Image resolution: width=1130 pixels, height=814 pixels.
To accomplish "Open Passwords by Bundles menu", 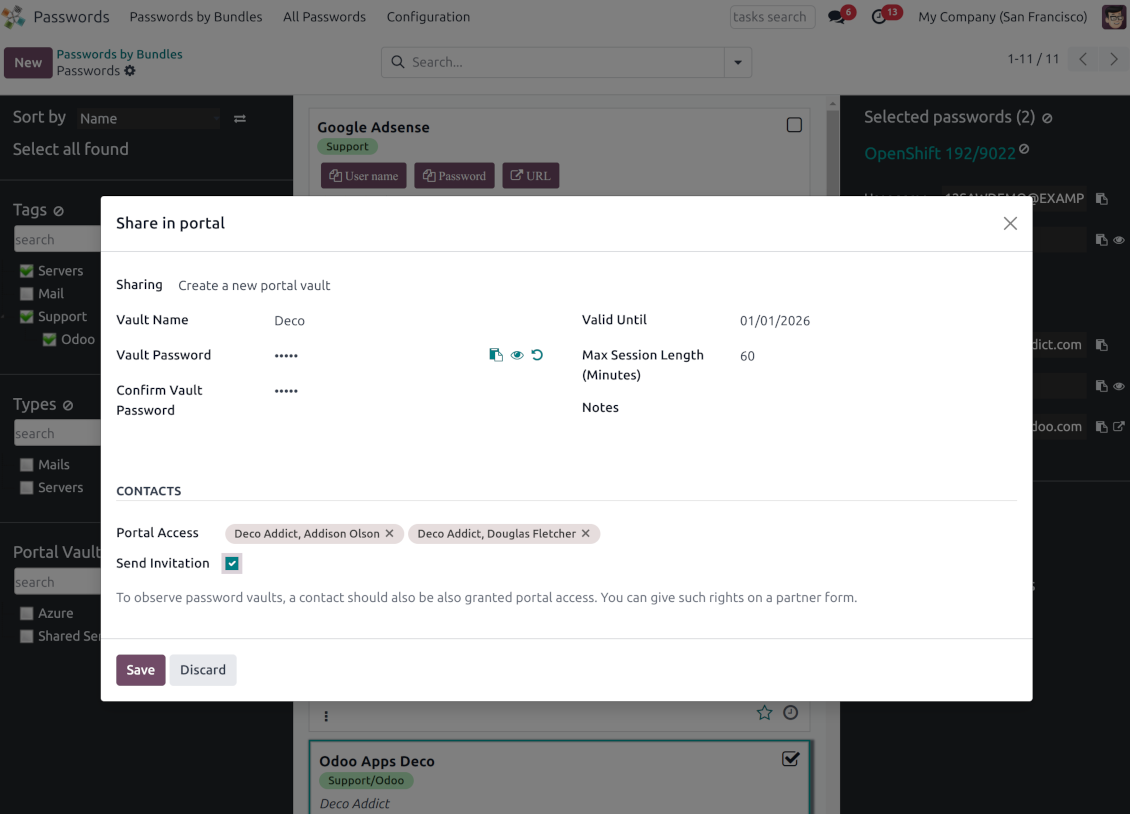I will pyautogui.click(x=196, y=17).
